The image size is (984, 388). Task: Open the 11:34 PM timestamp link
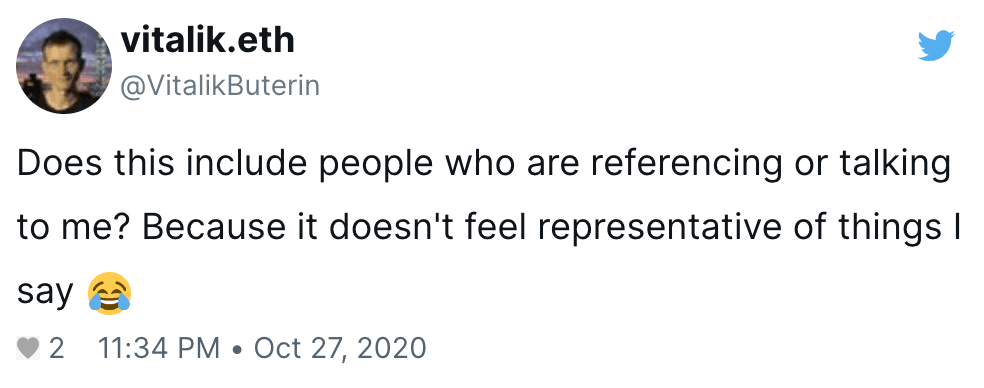159,348
